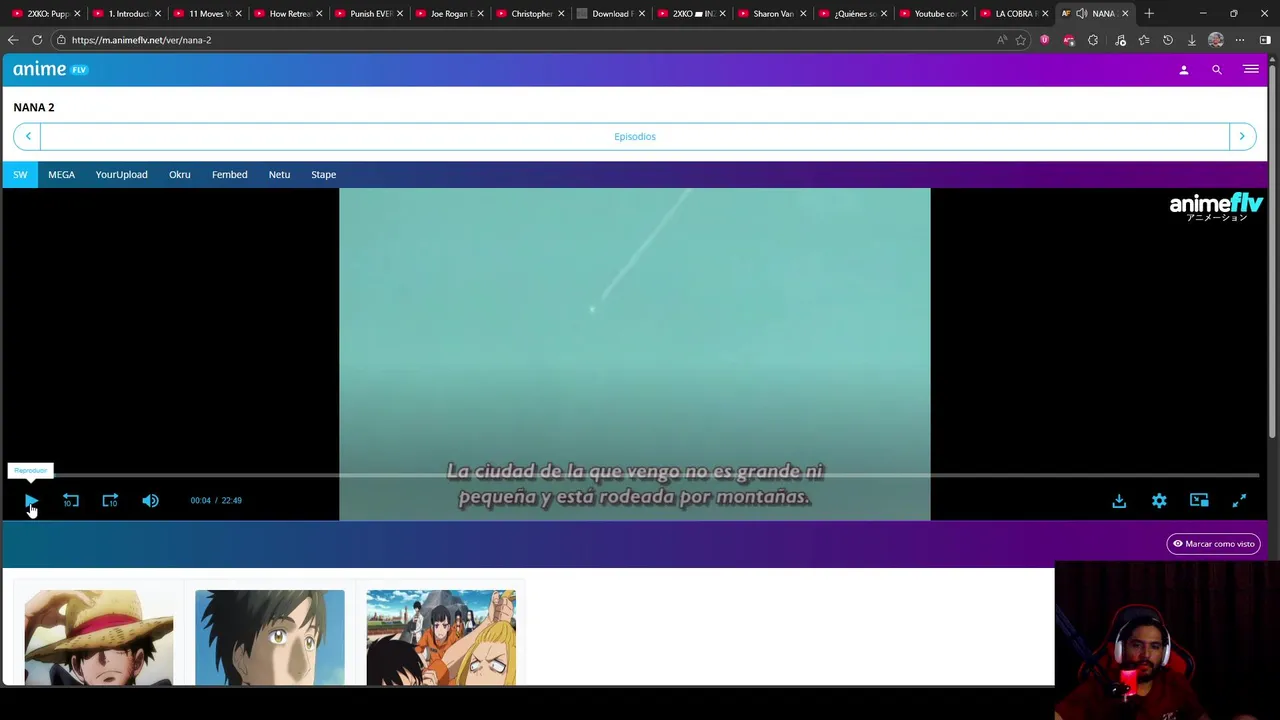The image size is (1280, 720).
Task: Download the video from the player
Action: 1119,500
